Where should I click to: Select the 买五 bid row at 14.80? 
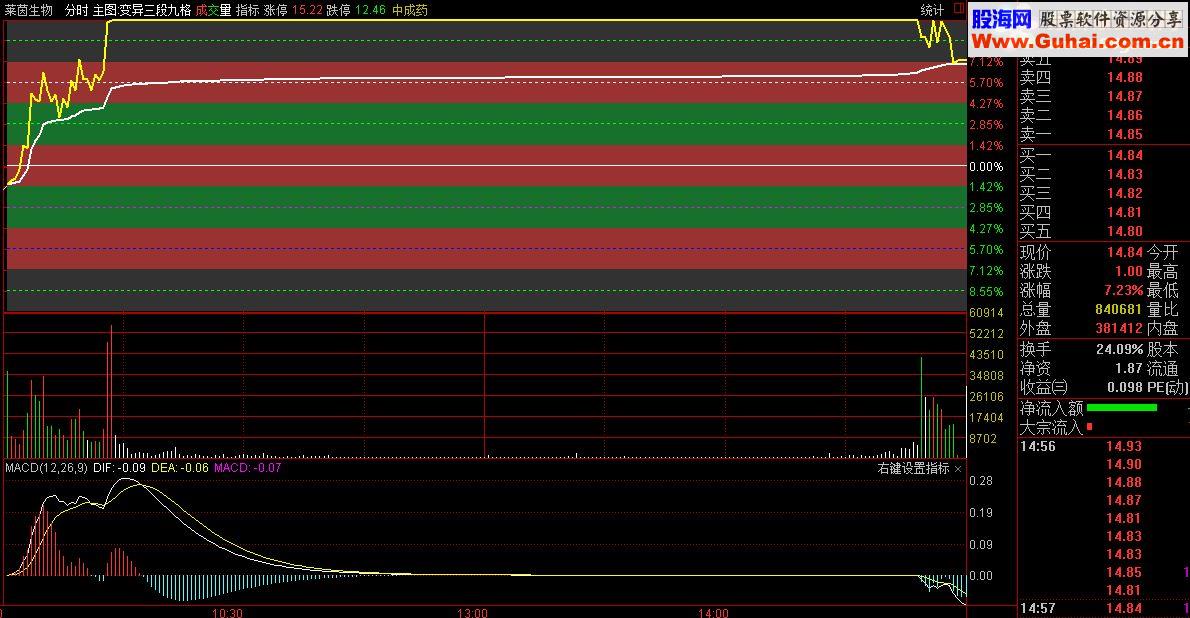[x=1081, y=232]
